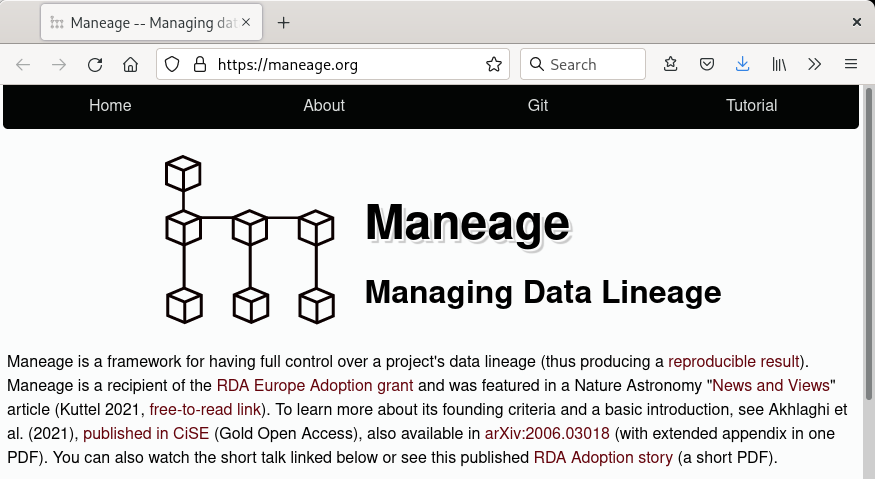Open the bookmarks star-tray toolbar menu
Image resolution: width=875 pixels, height=479 pixels.
tap(671, 64)
